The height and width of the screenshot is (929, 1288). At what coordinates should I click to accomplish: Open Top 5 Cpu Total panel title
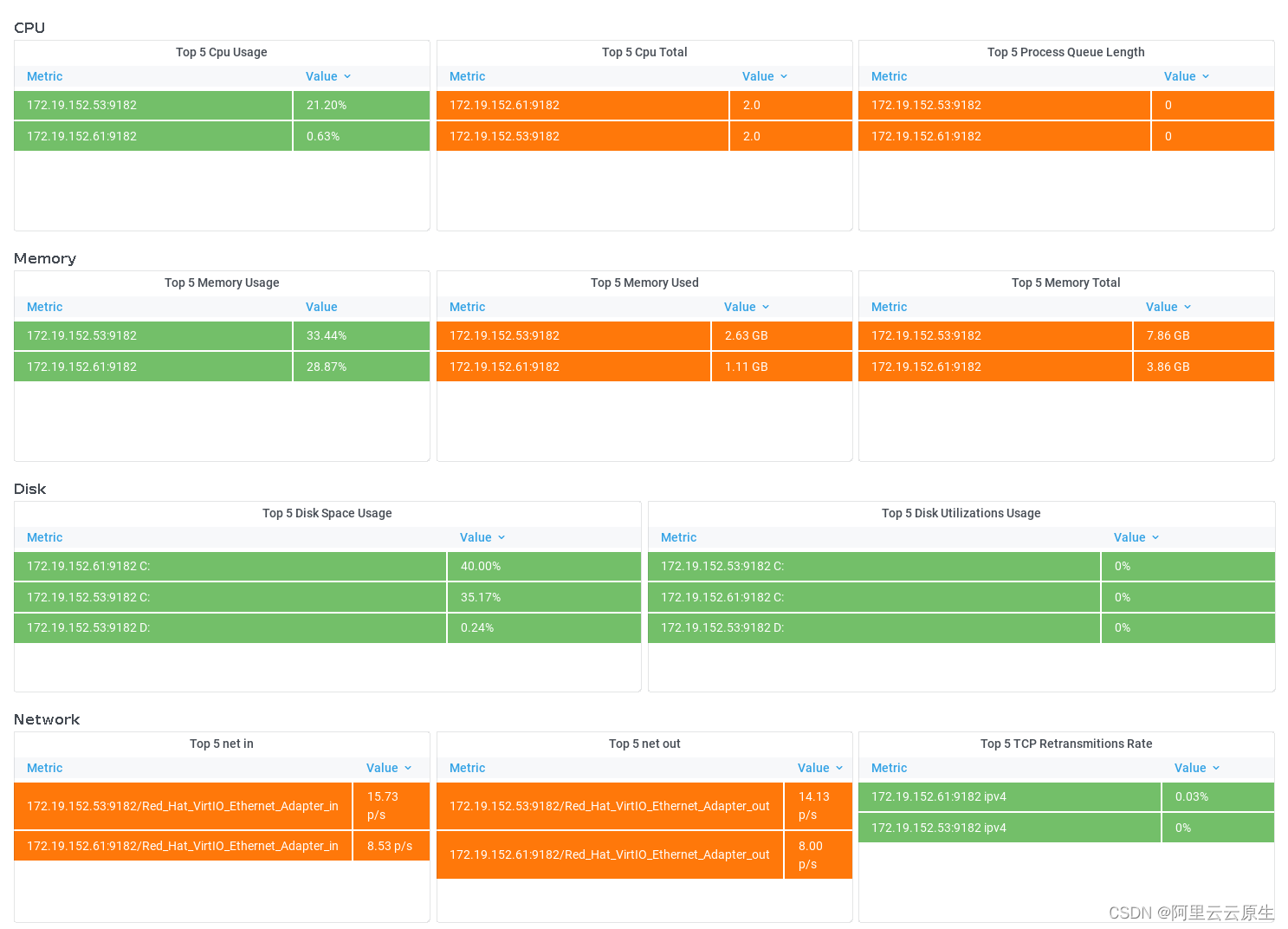coord(644,52)
